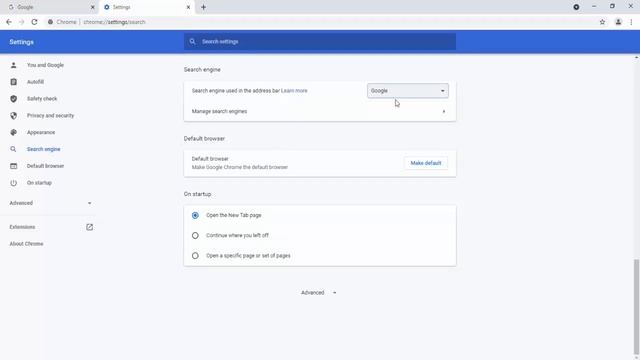The image size is (640, 360).
Task: Restore down the Chrome window
Action: point(612,7)
